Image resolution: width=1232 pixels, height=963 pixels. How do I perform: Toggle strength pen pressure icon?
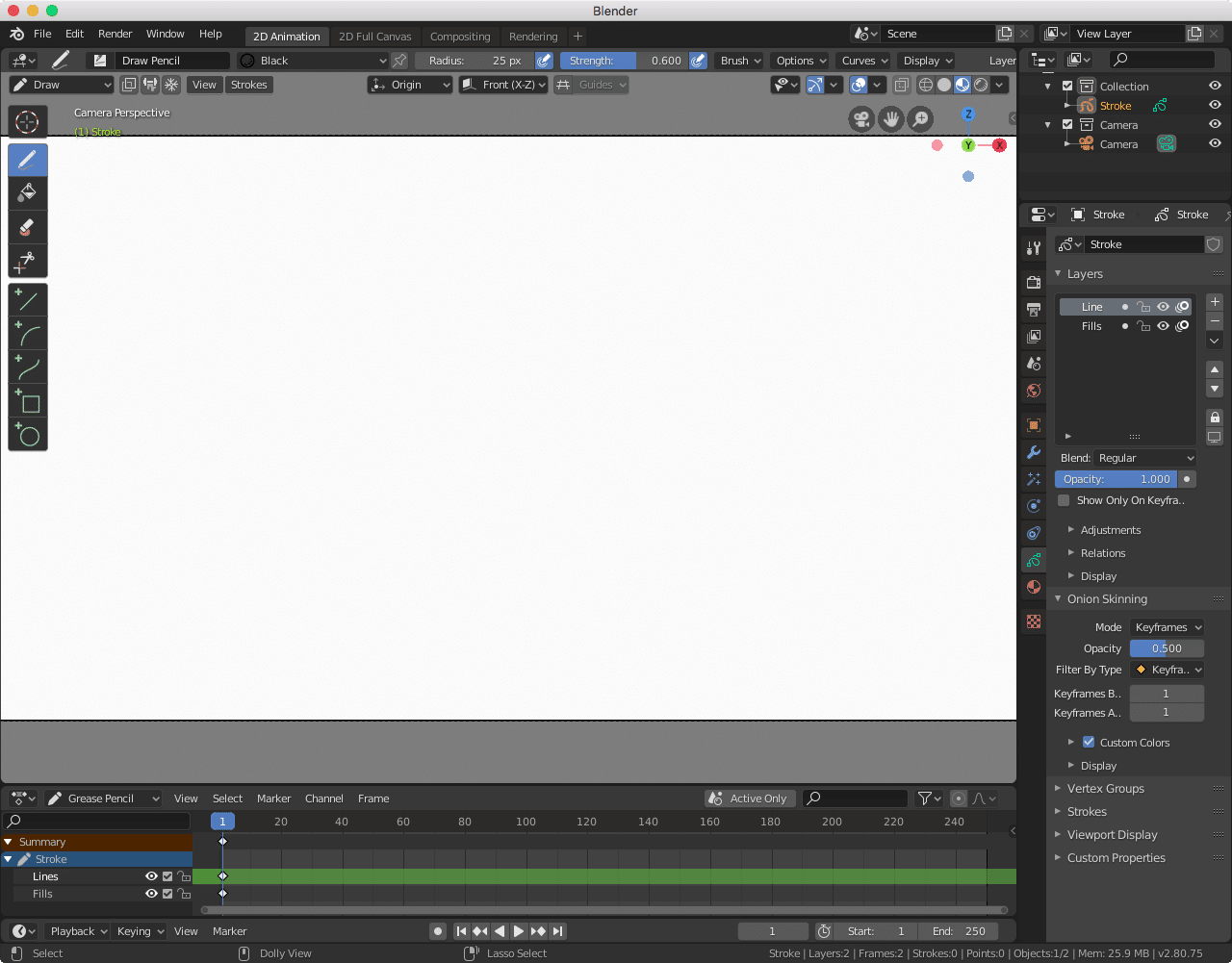coord(699,61)
